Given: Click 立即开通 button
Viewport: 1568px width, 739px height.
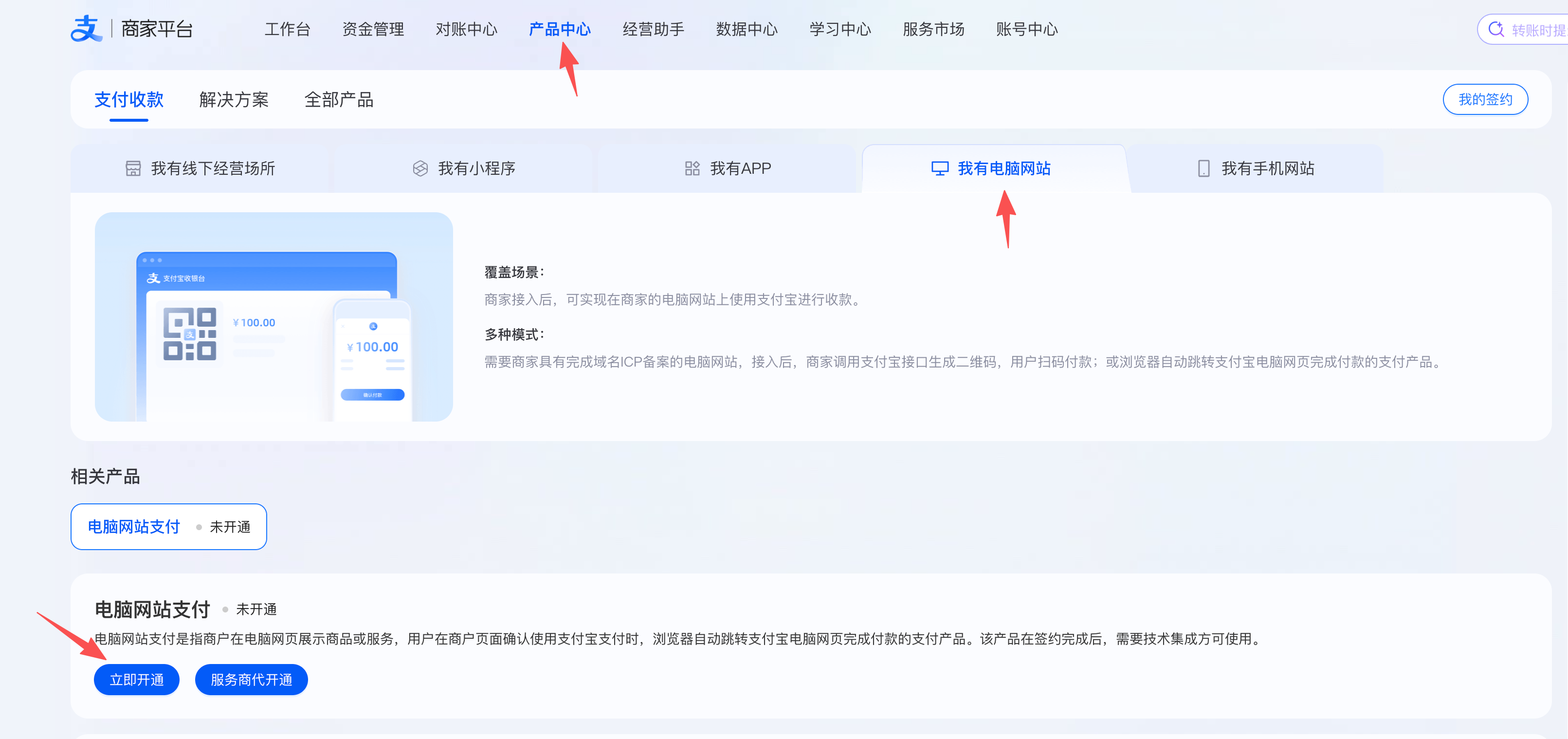Looking at the screenshot, I should (136, 679).
